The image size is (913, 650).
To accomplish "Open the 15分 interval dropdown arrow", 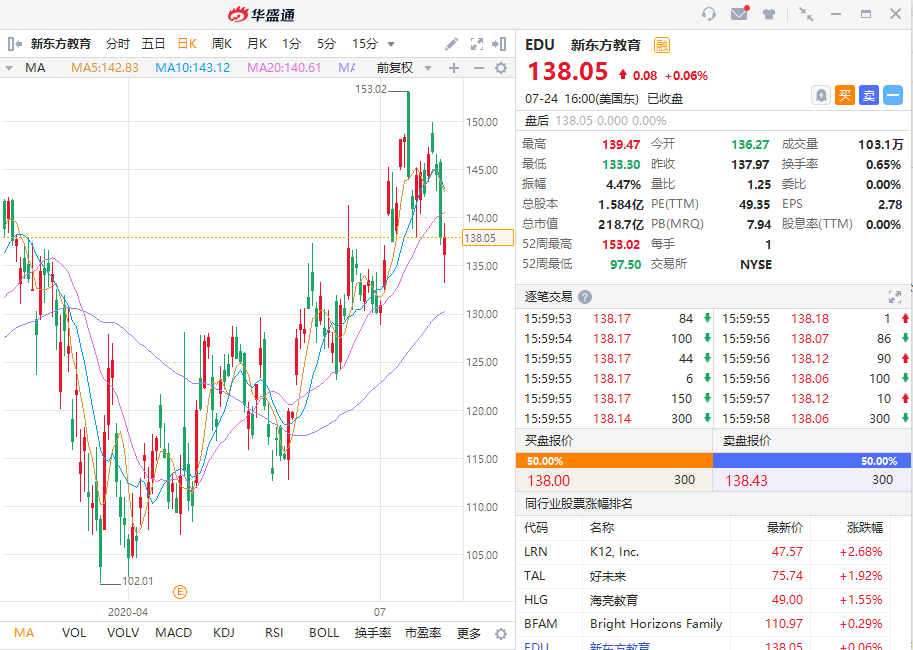I will click(x=391, y=44).
